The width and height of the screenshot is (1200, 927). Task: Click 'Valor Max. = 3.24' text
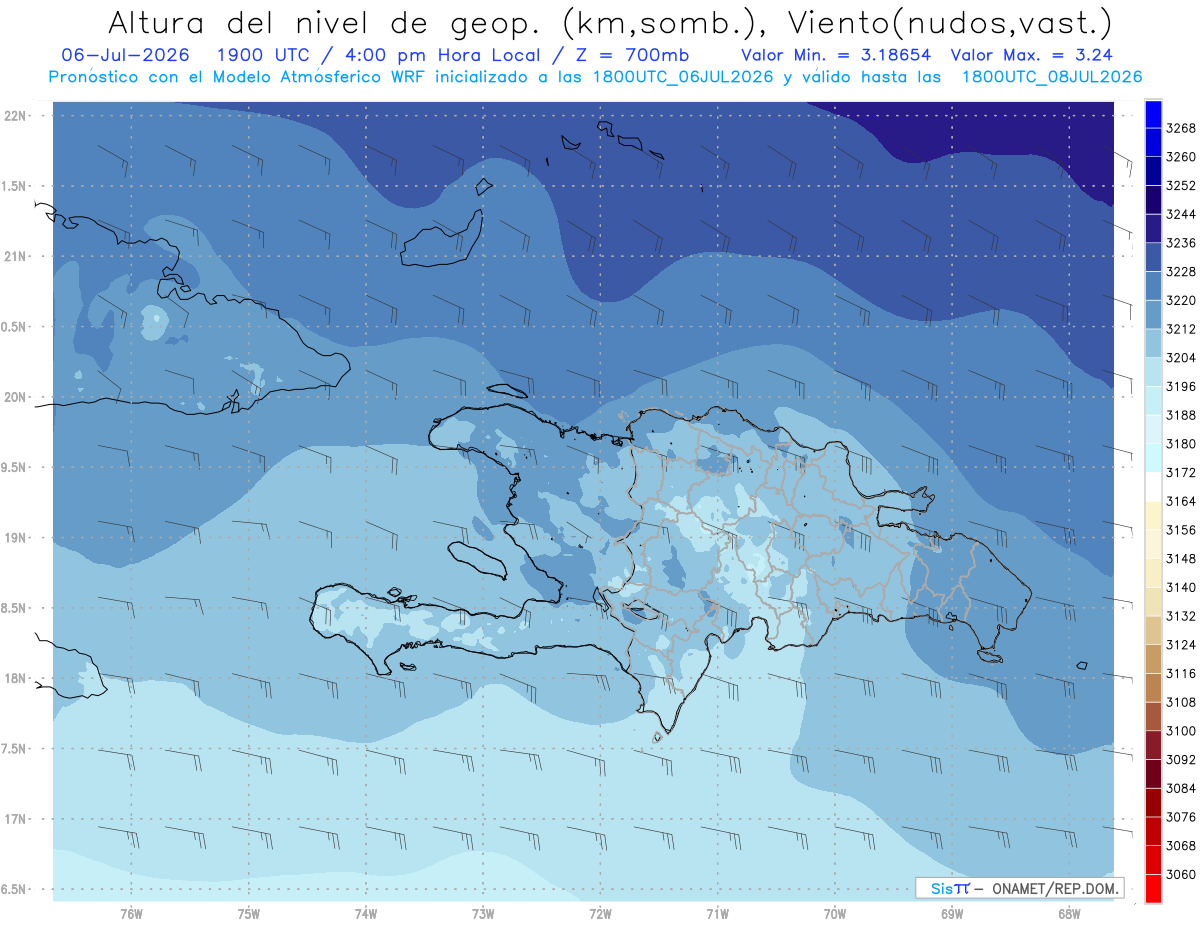point(1031,55)
